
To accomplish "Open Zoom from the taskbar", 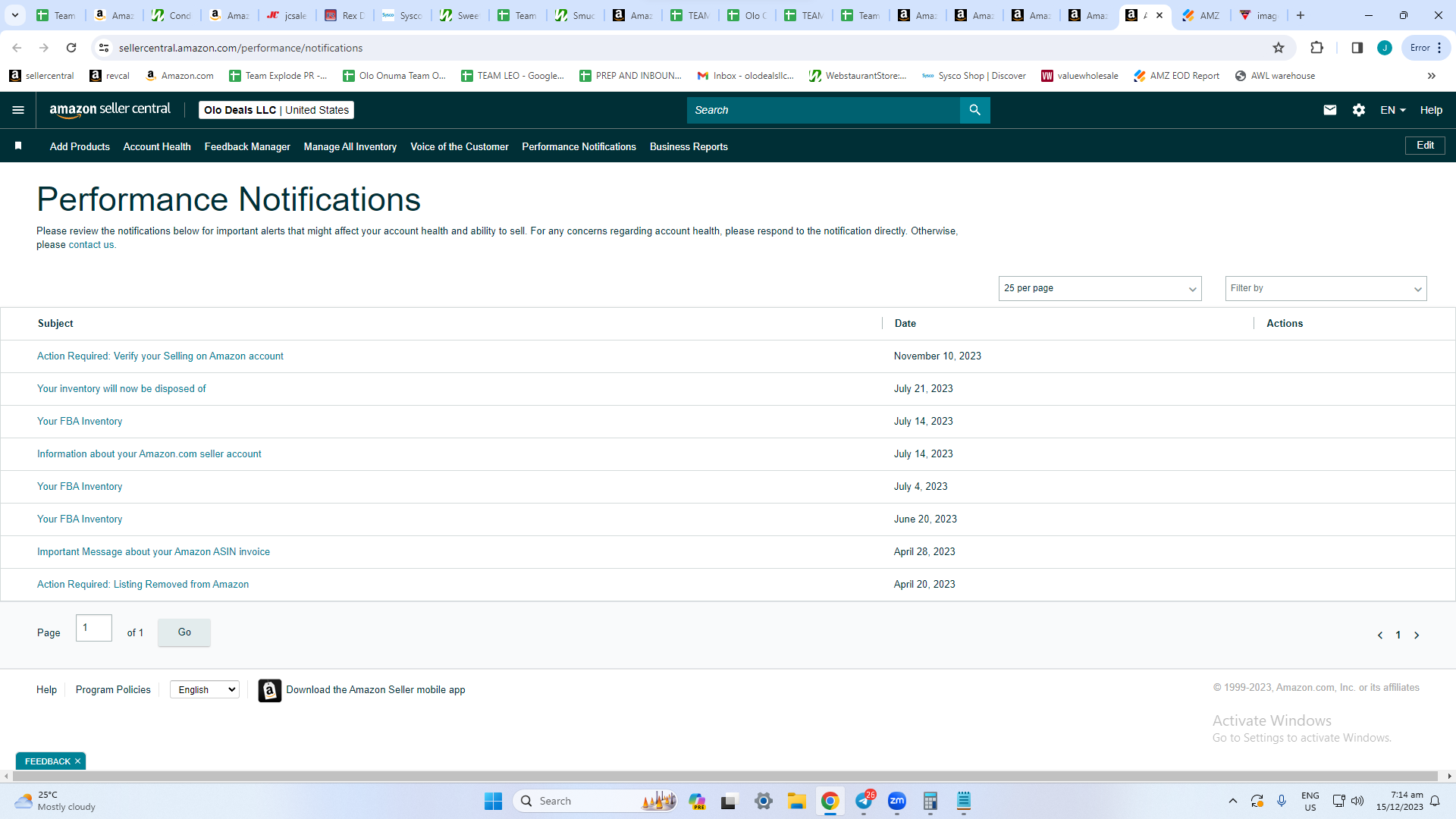I will click(897, 801).
